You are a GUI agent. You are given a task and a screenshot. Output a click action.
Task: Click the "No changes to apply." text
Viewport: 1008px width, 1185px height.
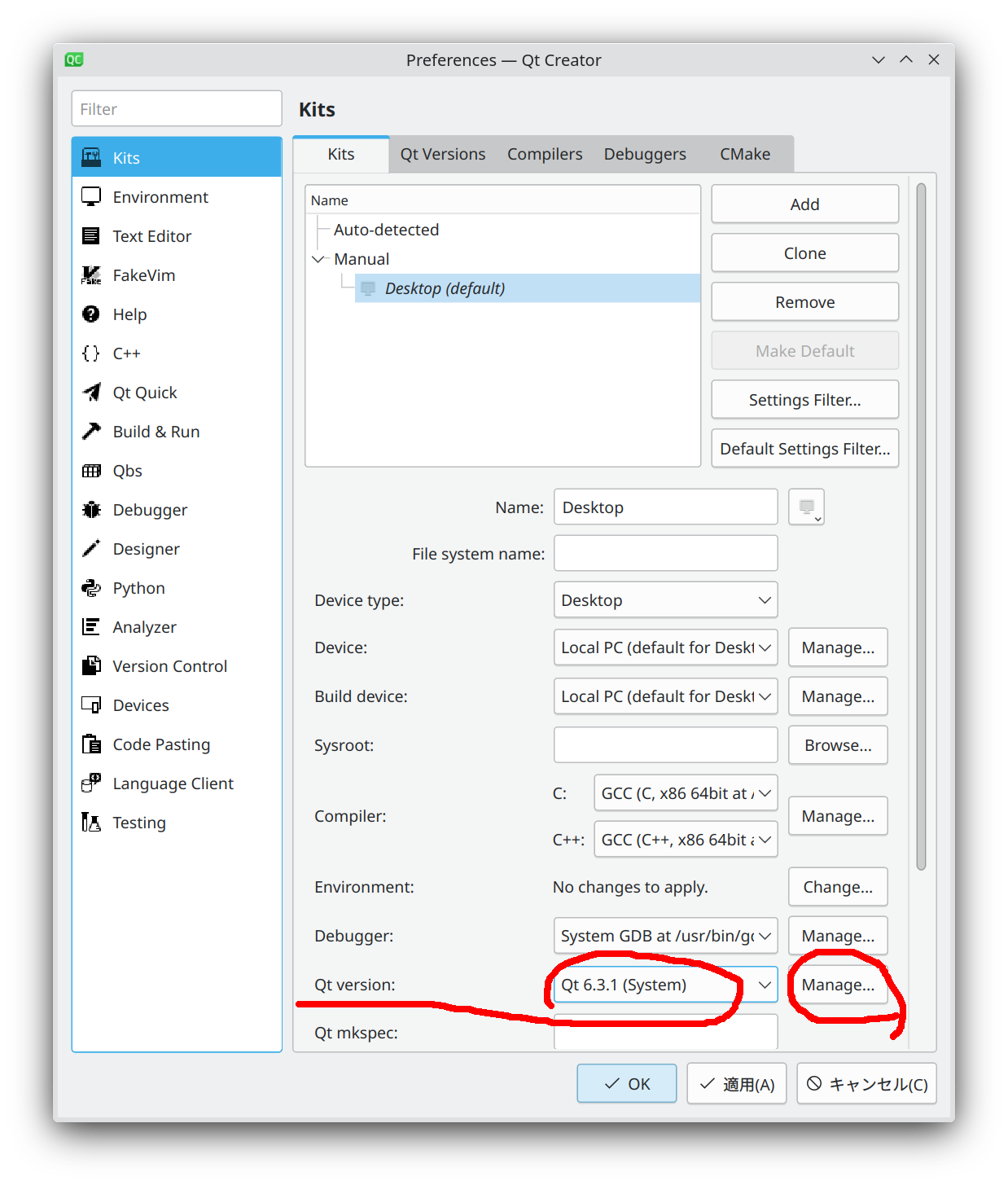pos(630,887)
